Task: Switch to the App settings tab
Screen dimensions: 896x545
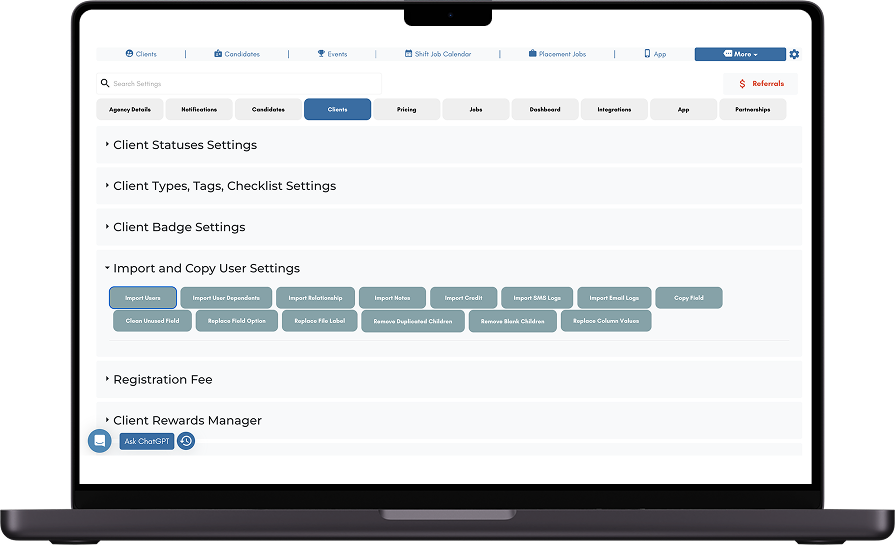Action: pyautogui.click(x=683, y=109)
